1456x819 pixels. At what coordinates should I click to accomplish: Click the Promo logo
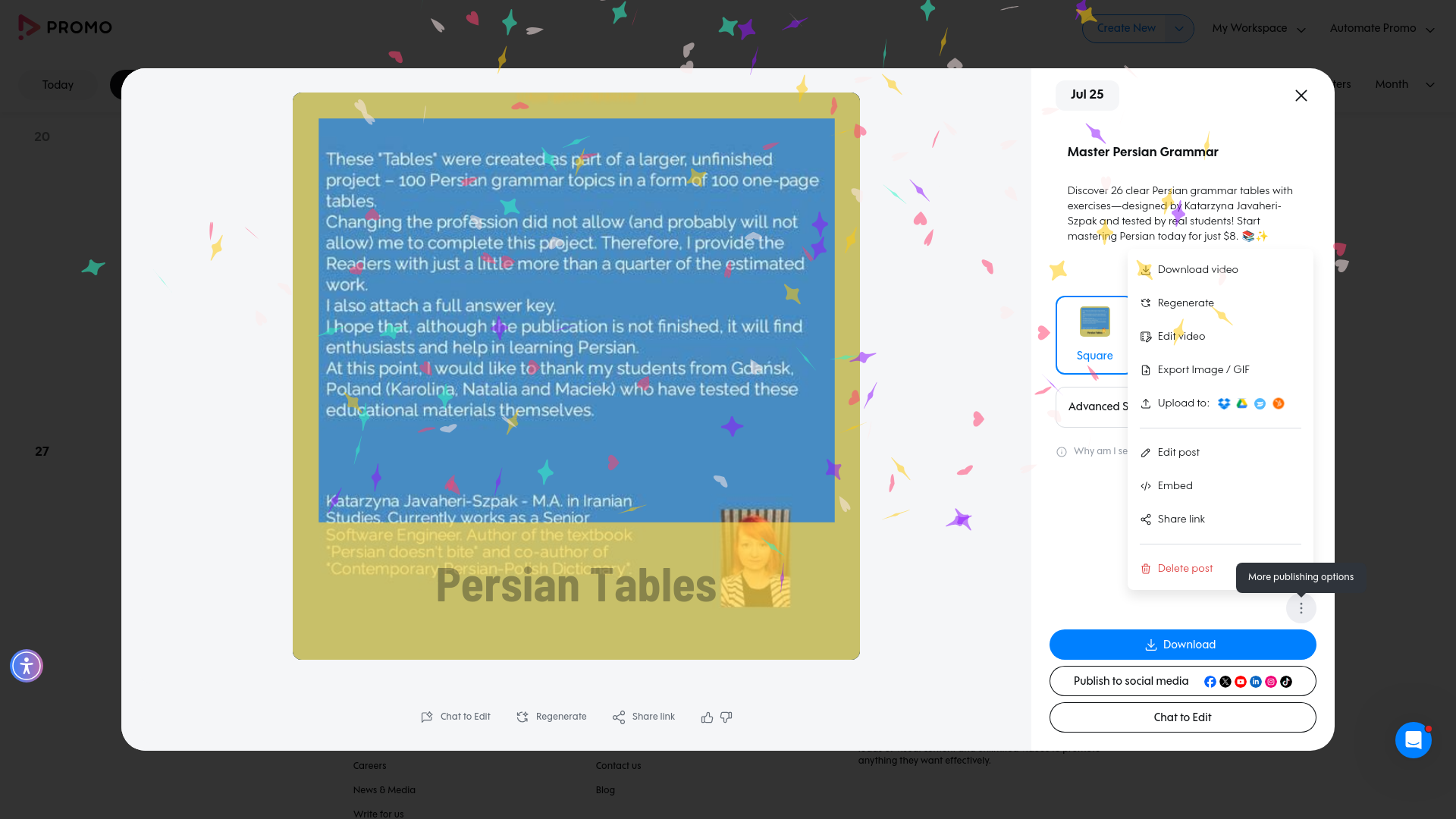coord(65,27)
